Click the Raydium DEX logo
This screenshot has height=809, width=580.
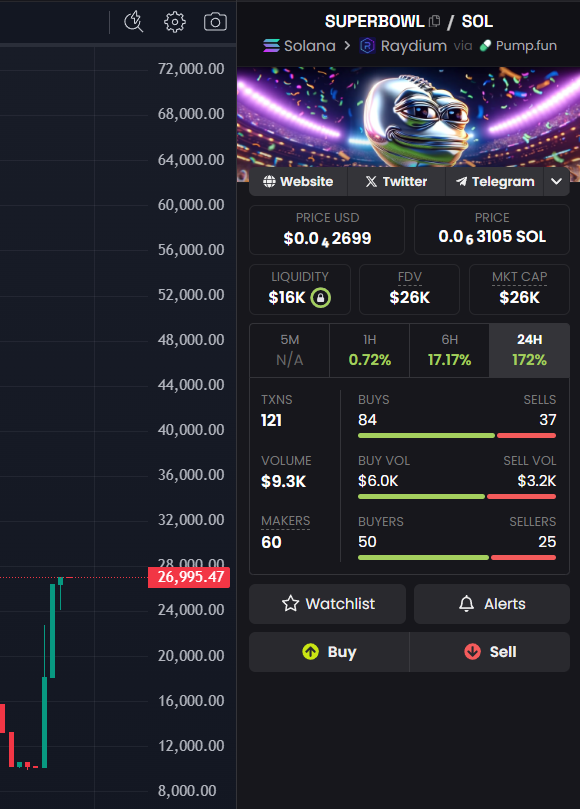click(367, 46)
